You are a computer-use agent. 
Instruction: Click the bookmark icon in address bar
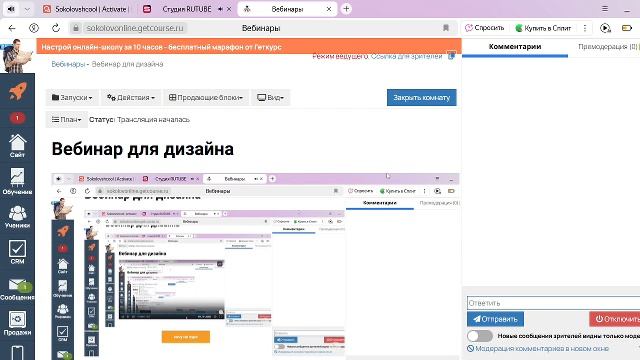tap(446, 28)
